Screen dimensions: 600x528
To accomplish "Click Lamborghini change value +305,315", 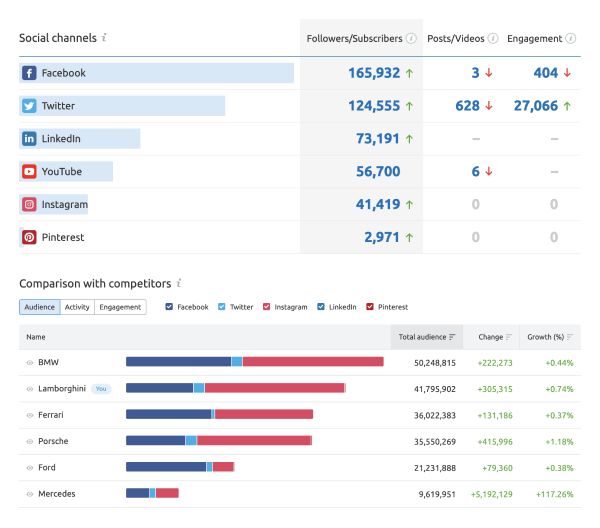I will coord(495,389).
